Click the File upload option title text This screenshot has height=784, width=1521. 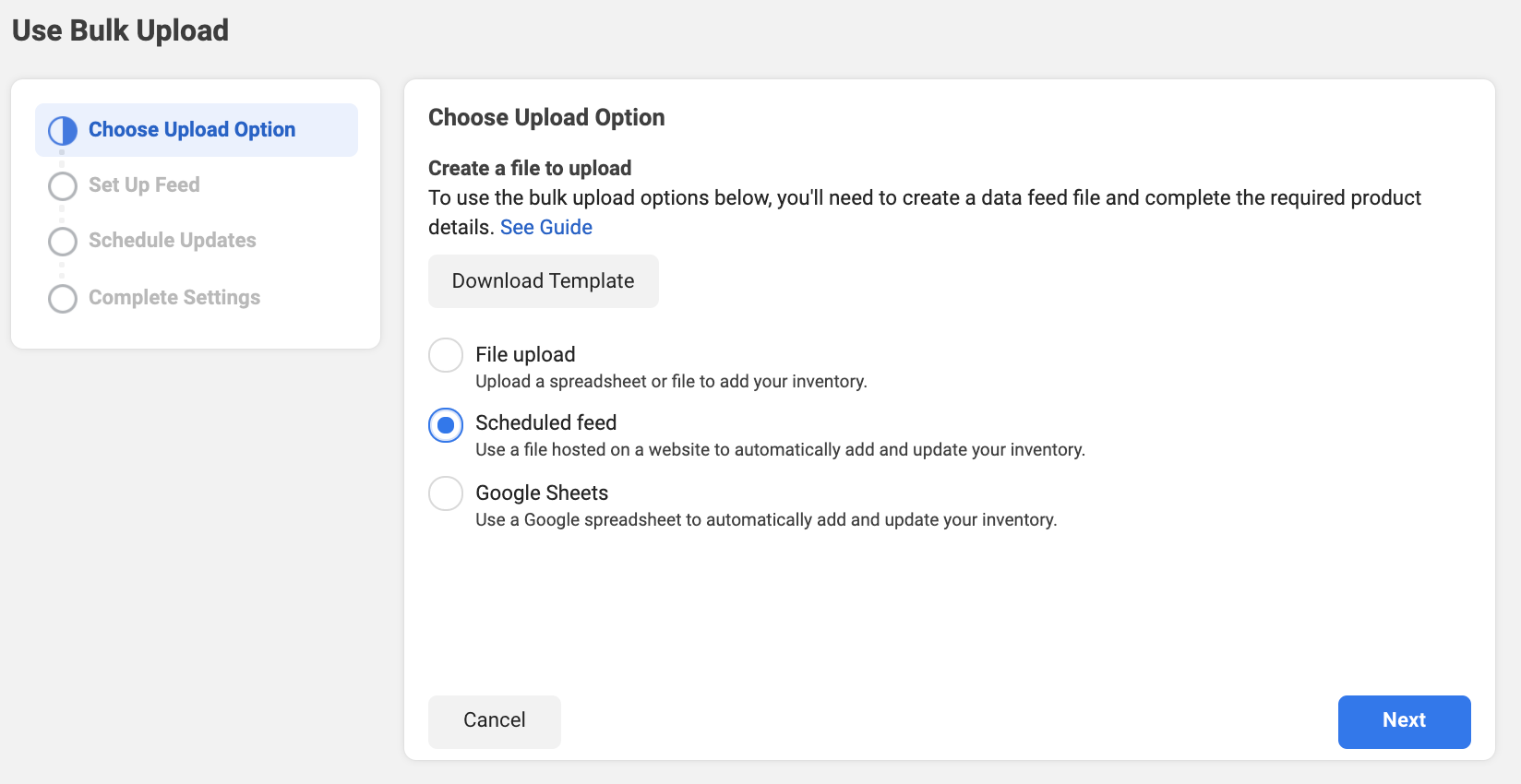[525, 355]
